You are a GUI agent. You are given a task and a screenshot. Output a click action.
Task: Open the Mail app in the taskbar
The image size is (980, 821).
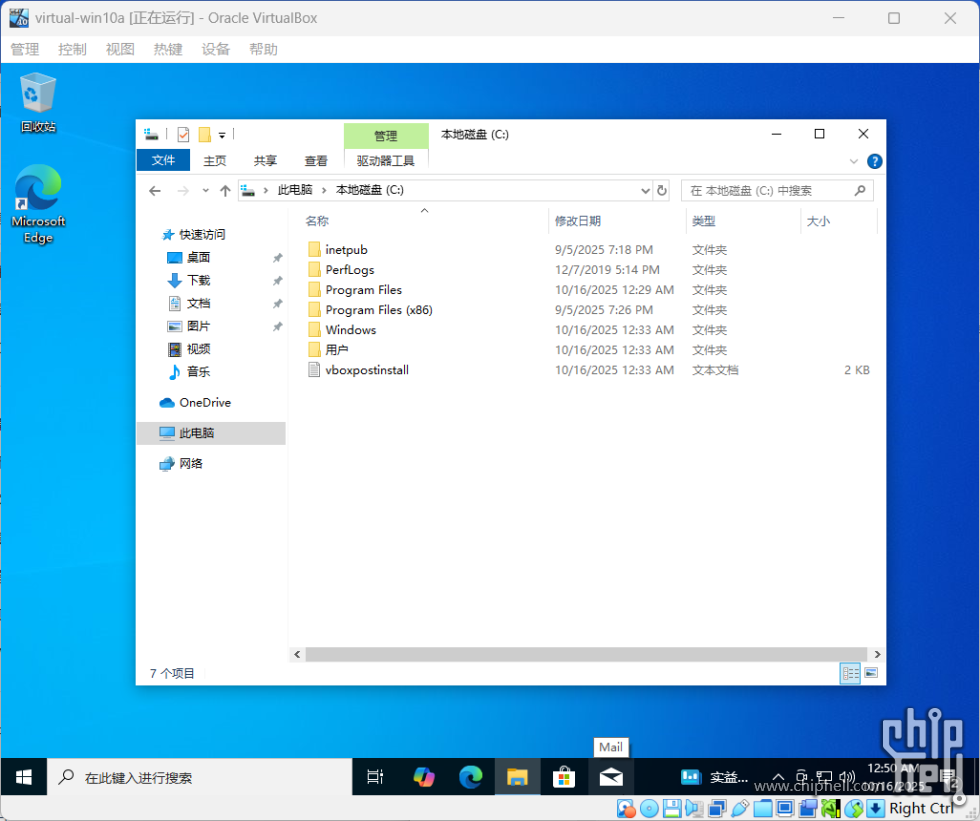point(611,777)
